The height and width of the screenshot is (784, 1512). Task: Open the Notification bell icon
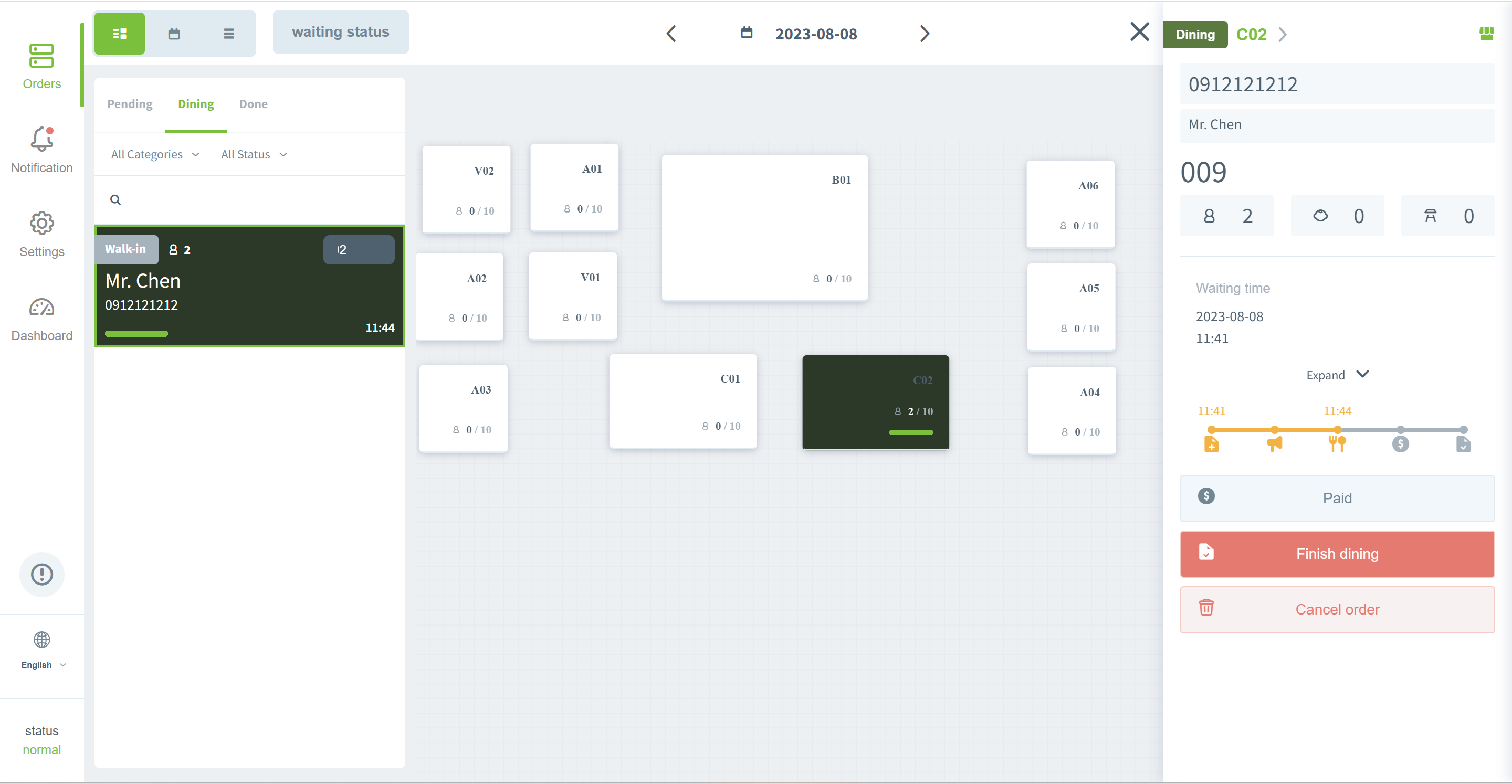tap(41, 140)
